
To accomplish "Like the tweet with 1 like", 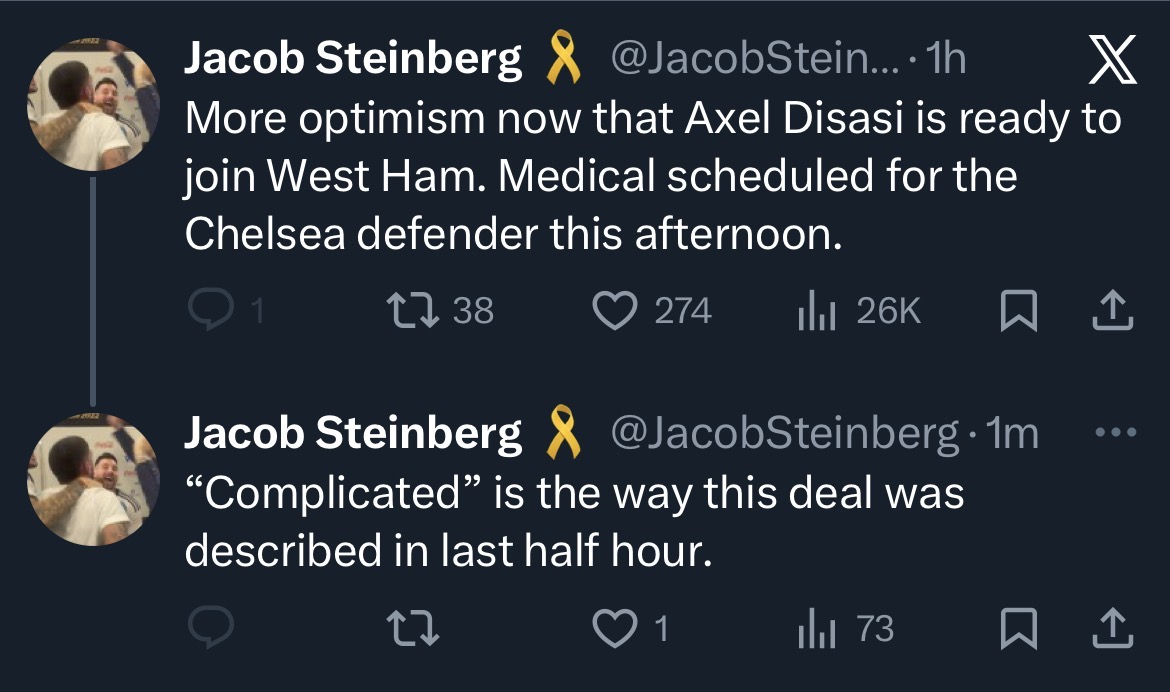I will coord(615,629).
